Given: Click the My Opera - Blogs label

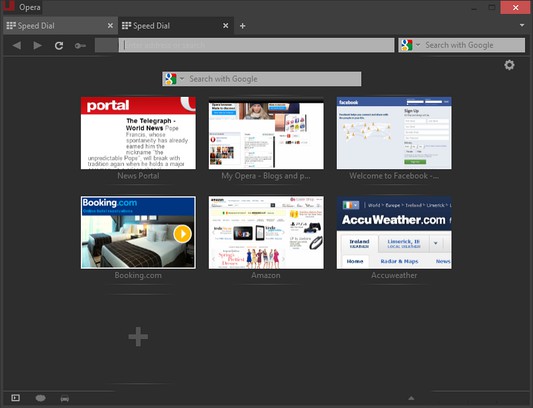Looking at the screenshot, I should pos(266,176).
